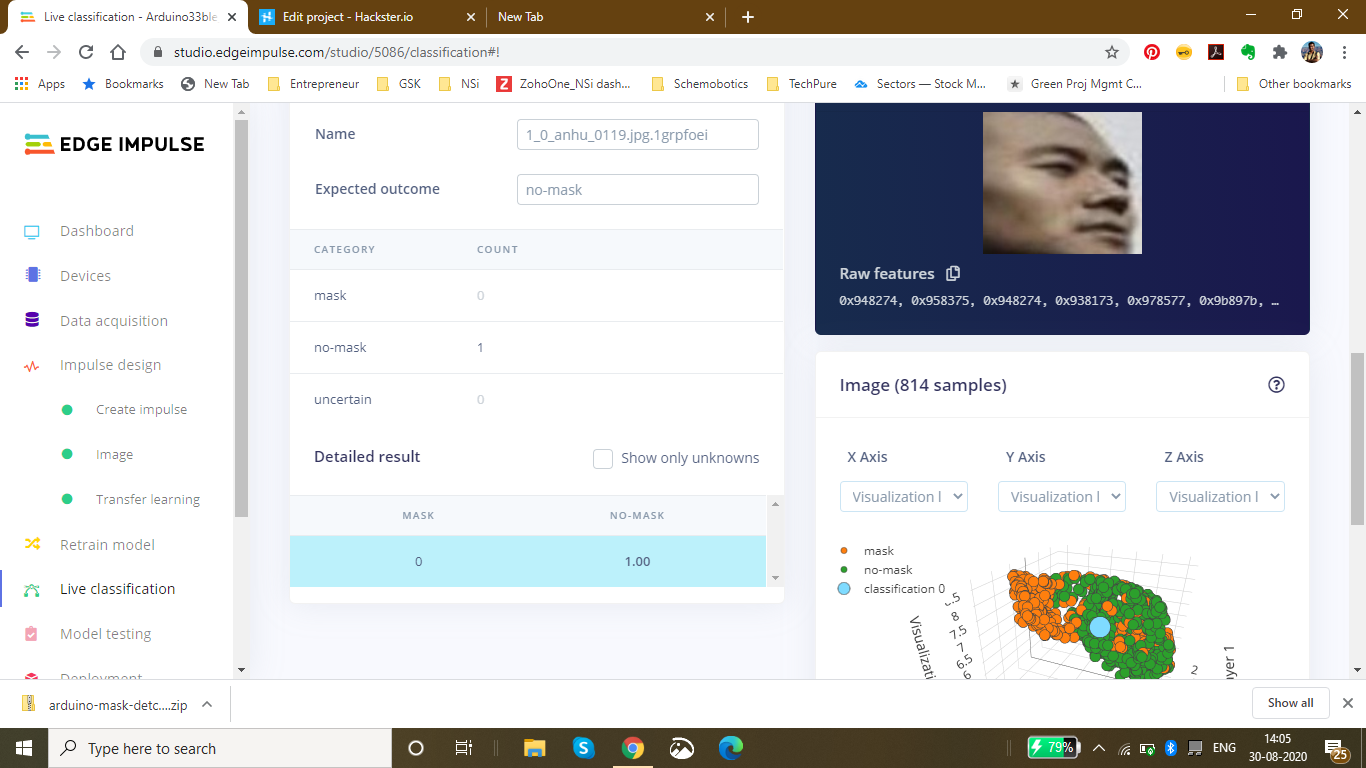The image size is (1366, 768).
Task: Open Model testing in the sidebar
Action: tap(105, 634)
